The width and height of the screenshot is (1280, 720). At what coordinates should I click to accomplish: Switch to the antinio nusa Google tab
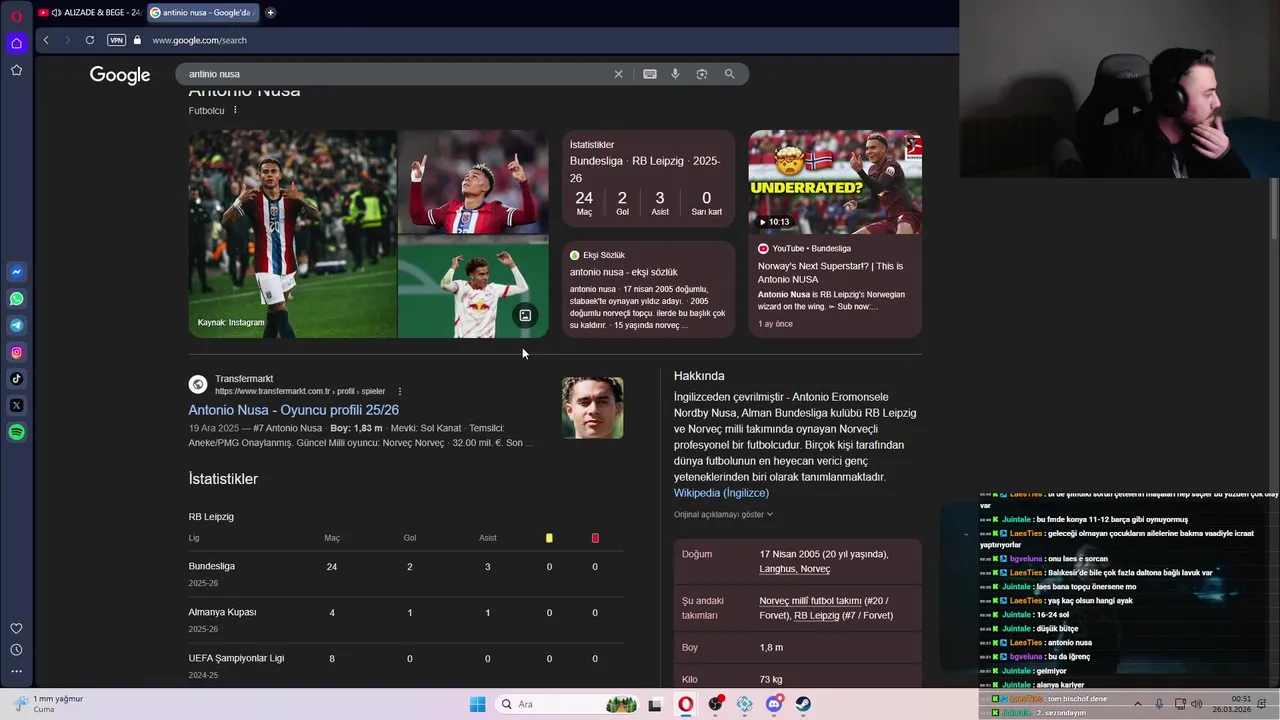(x=203, y=13)
